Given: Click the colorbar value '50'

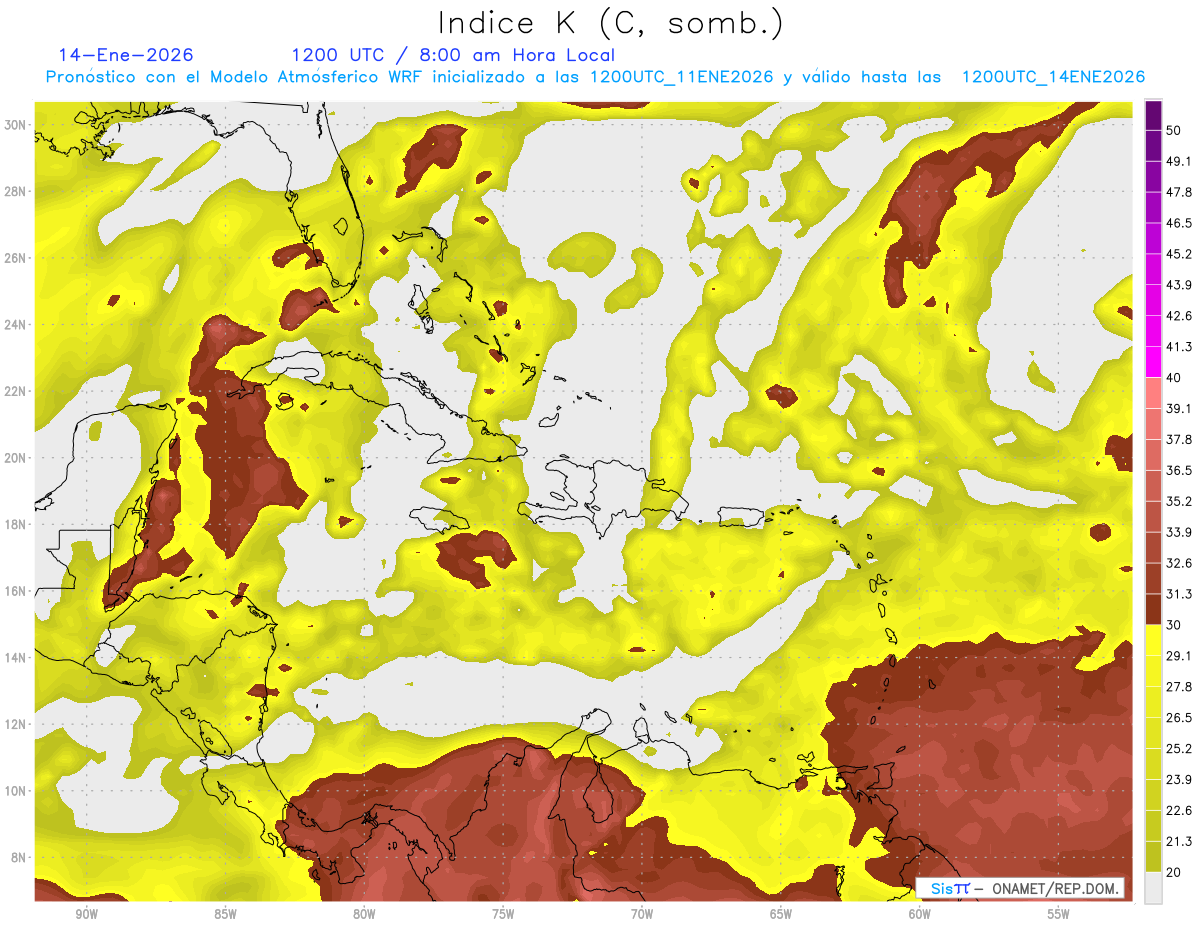Looking at the screenshot, I should [x=1175, y=130].
